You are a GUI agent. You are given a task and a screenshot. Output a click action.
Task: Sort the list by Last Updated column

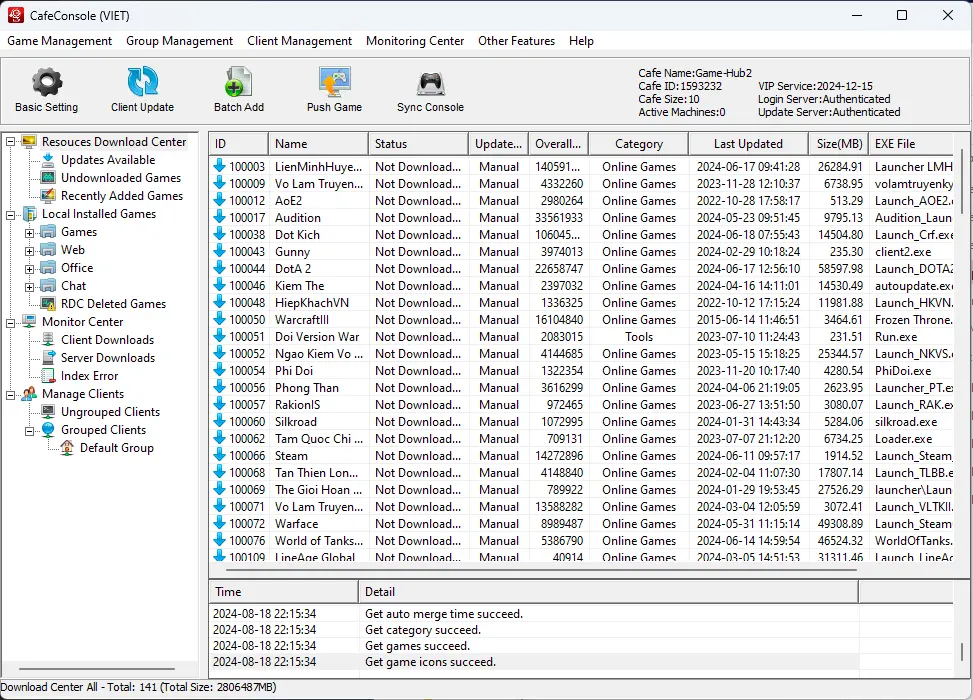[748, 144]
